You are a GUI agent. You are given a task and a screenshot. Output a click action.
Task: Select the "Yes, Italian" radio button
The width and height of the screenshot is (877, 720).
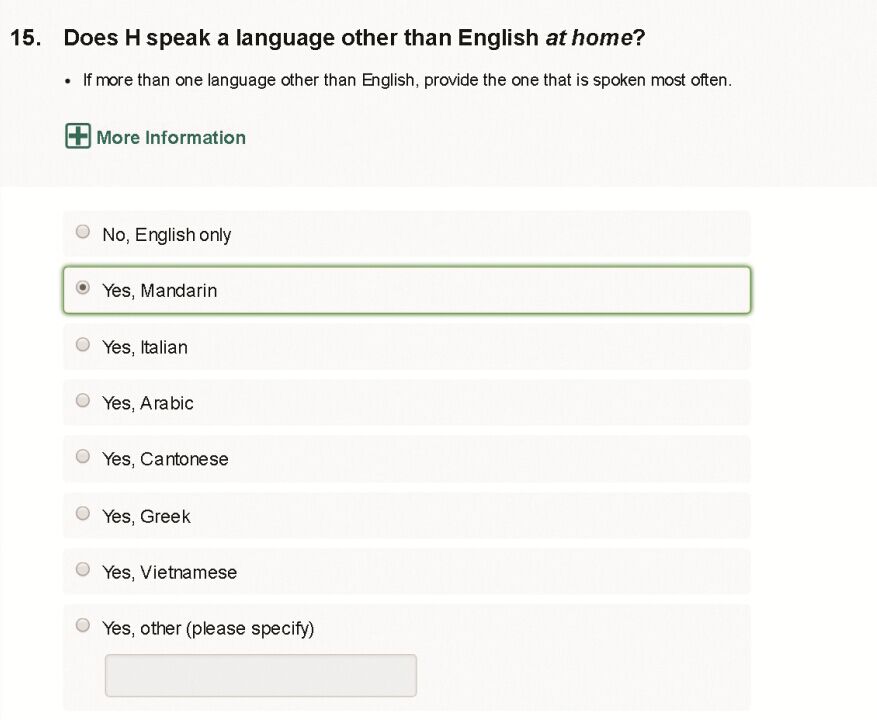[83, 345]
